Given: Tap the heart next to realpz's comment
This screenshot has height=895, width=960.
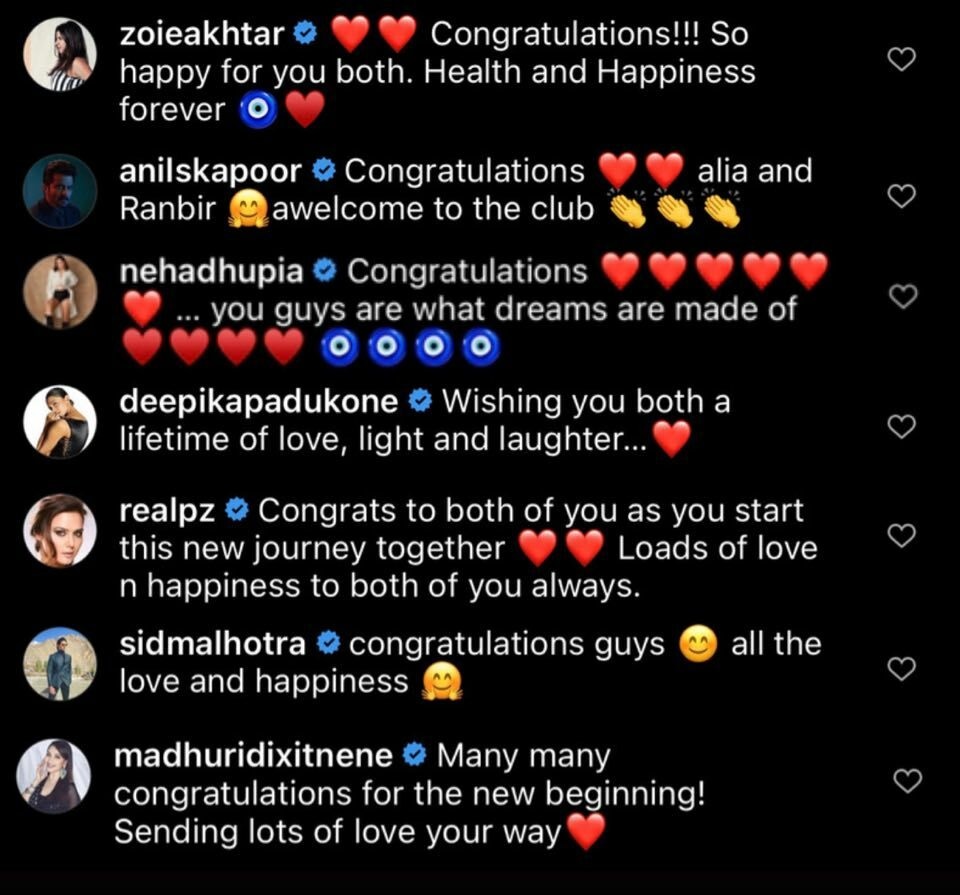Looking at the screenshot, I should [x=901, y=535].
